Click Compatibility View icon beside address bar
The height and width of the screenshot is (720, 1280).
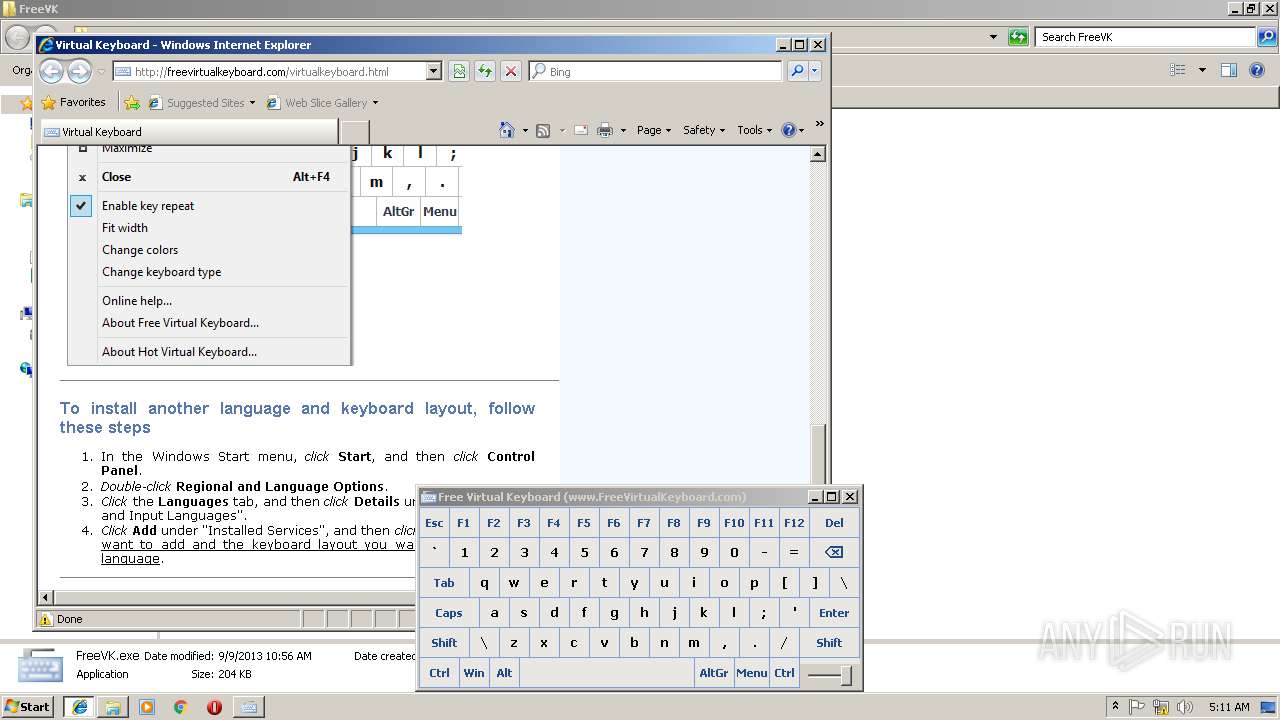click(459, 71)
